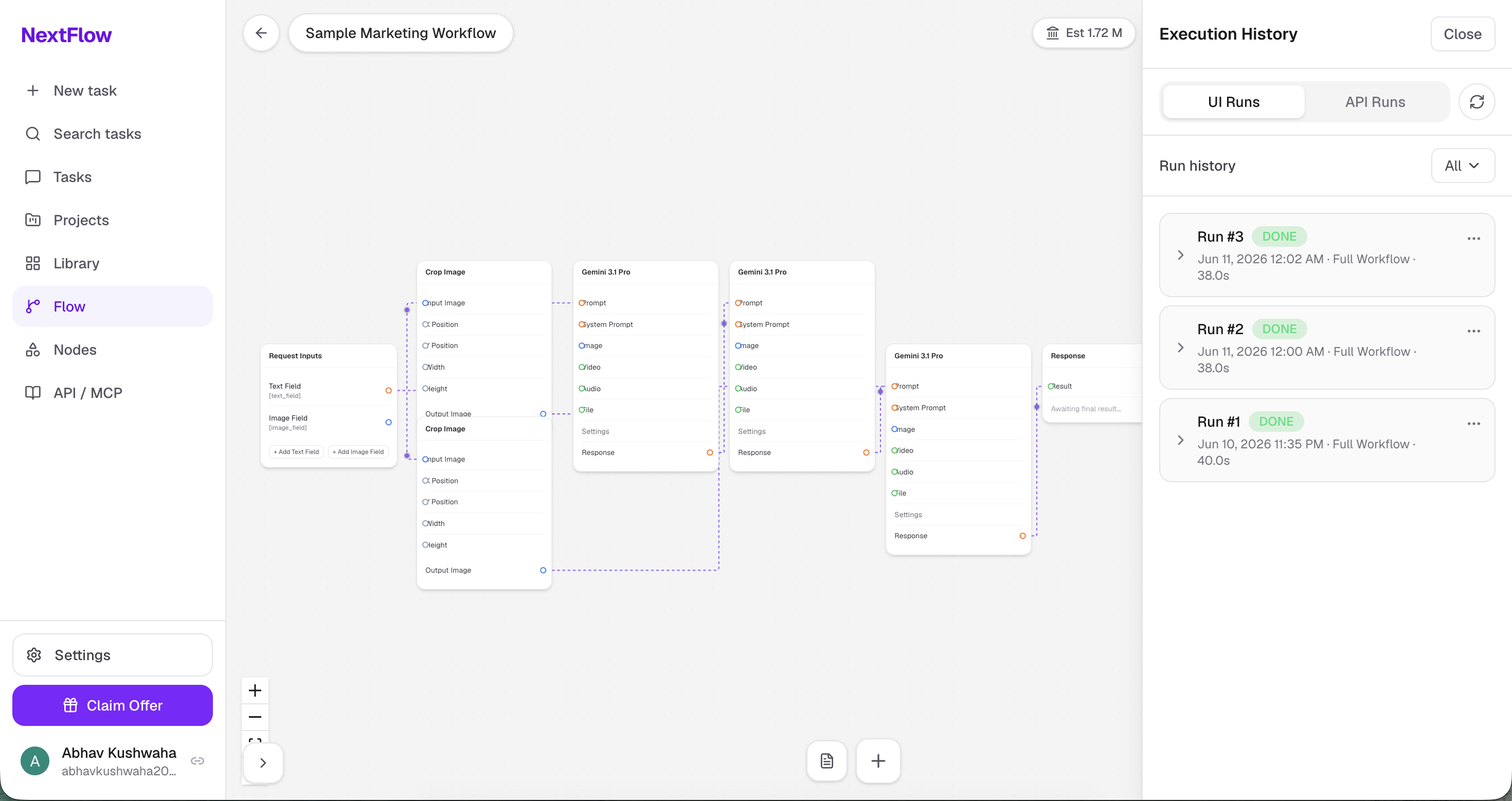Open the All filter dropdown
Screen dimensions: 1512x801
click(1463, 166)
